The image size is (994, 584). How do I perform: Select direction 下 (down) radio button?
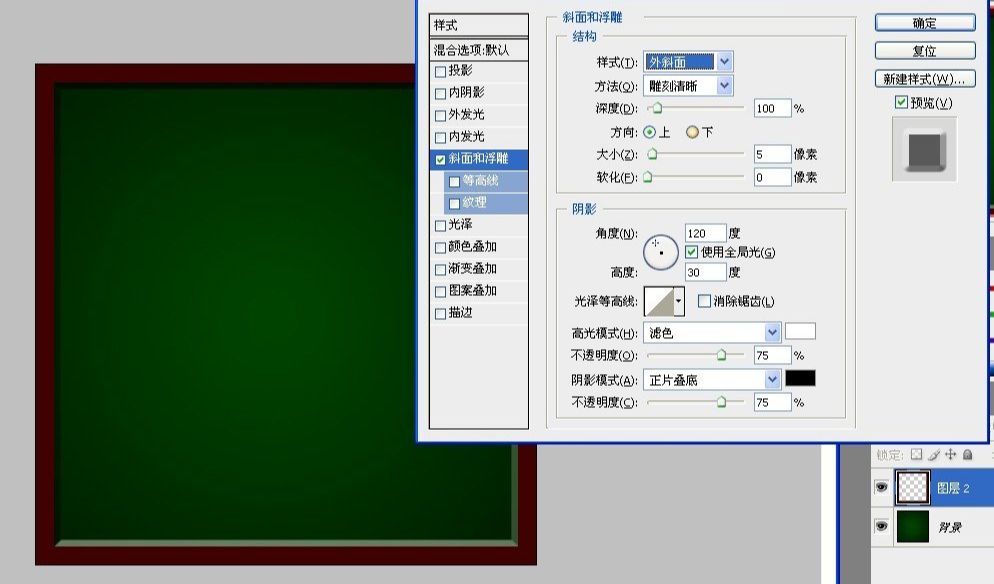tap(692, 132)
